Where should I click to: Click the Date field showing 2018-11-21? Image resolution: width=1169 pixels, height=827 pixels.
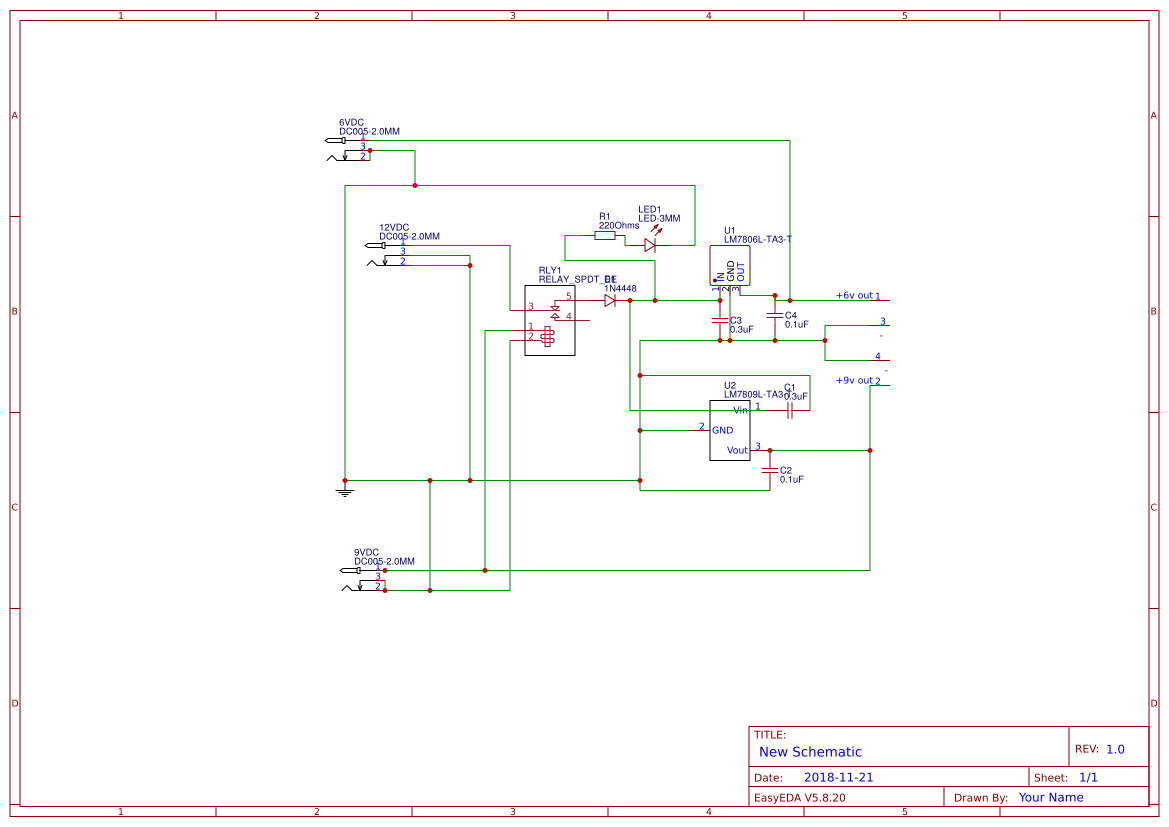click(839, 776)
